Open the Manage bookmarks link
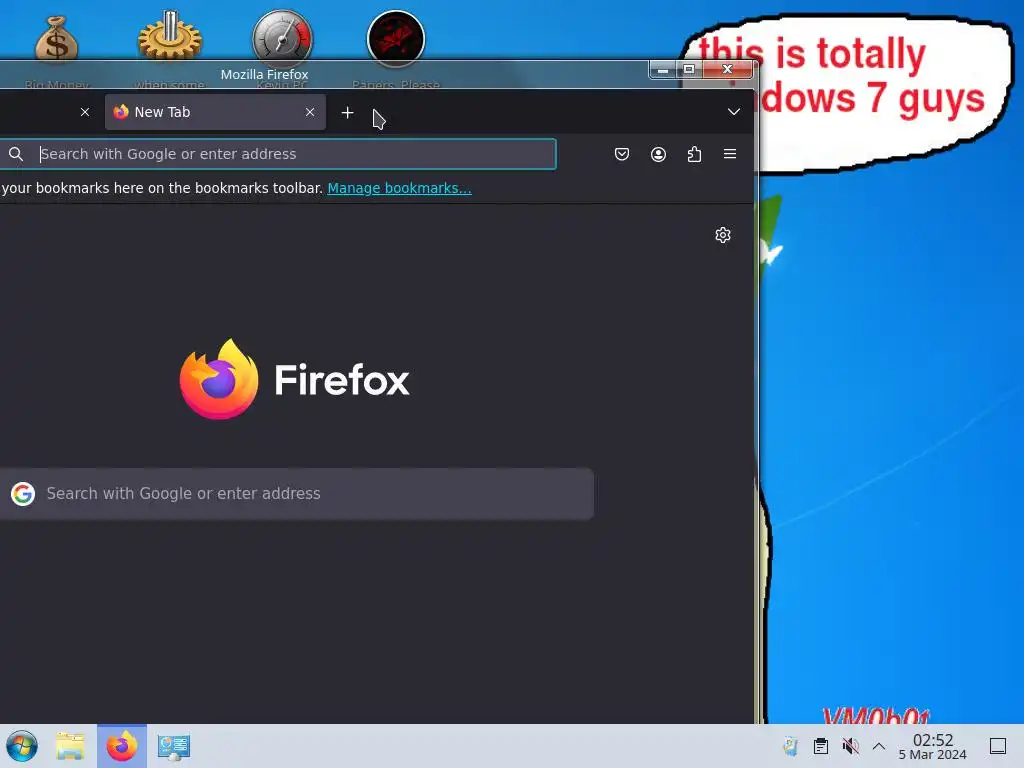 tap(399, 188)
